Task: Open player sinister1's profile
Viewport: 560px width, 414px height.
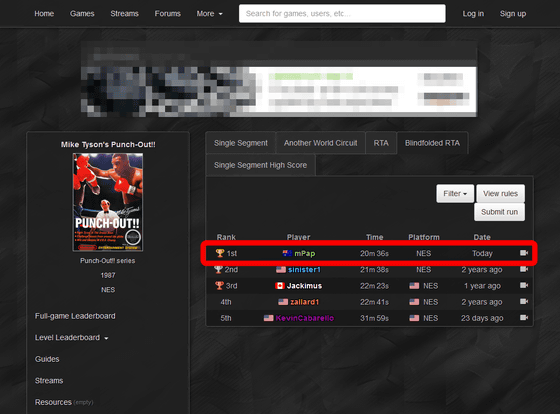Action: coord(304,269)
